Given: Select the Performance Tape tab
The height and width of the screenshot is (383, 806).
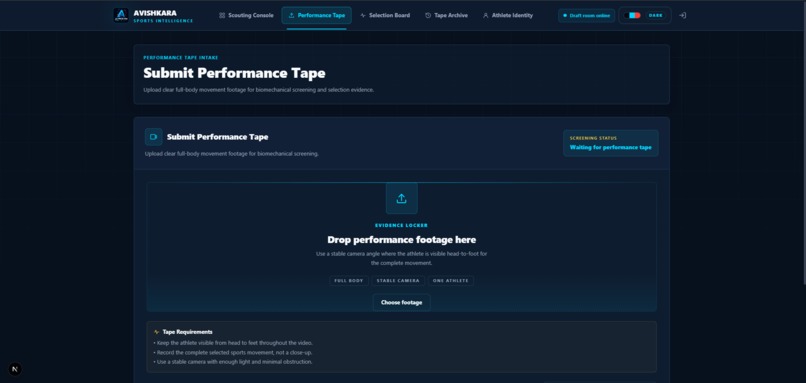Looking at the screenshot, I should pos(317,15).
